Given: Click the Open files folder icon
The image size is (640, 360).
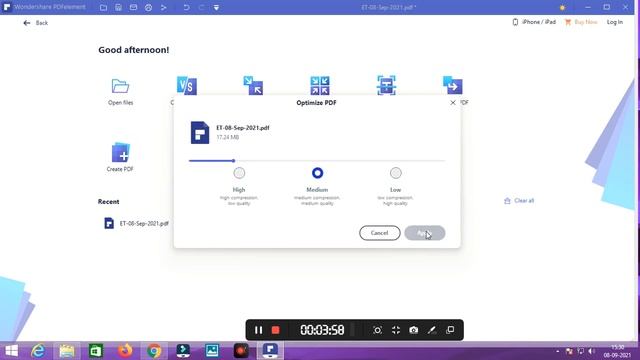Looking at the screenshot, I should pyautogui.click(x=120, y=86).
